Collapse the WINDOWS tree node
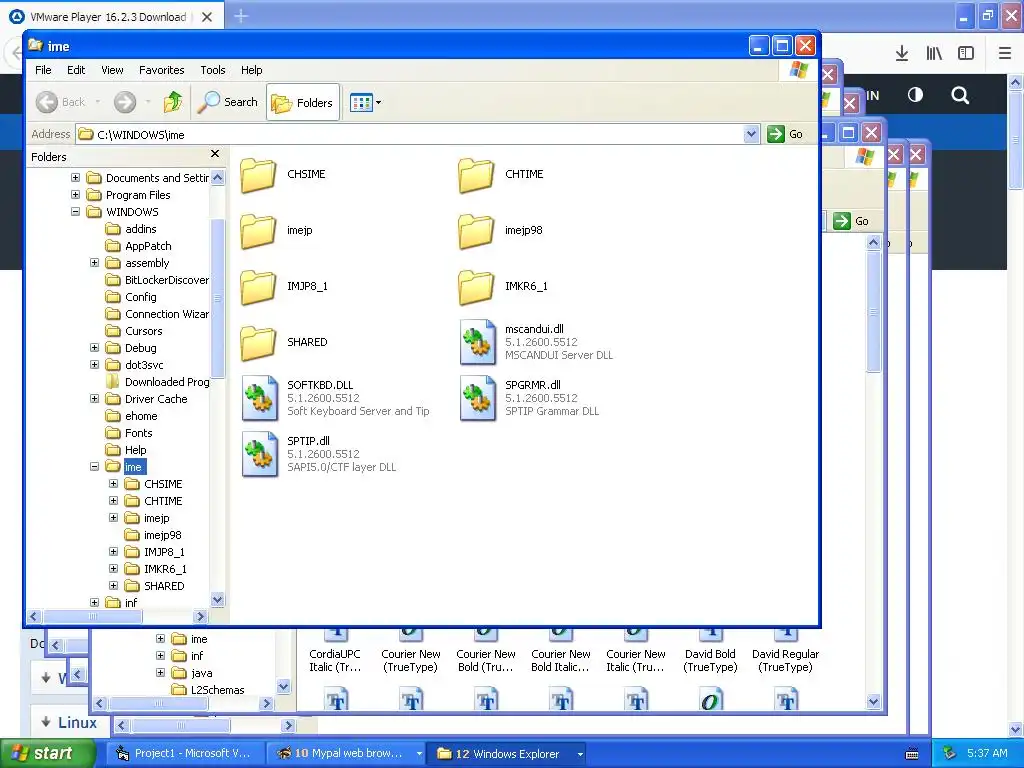Viewport: 1024px width, 768px height. [76, 212]
